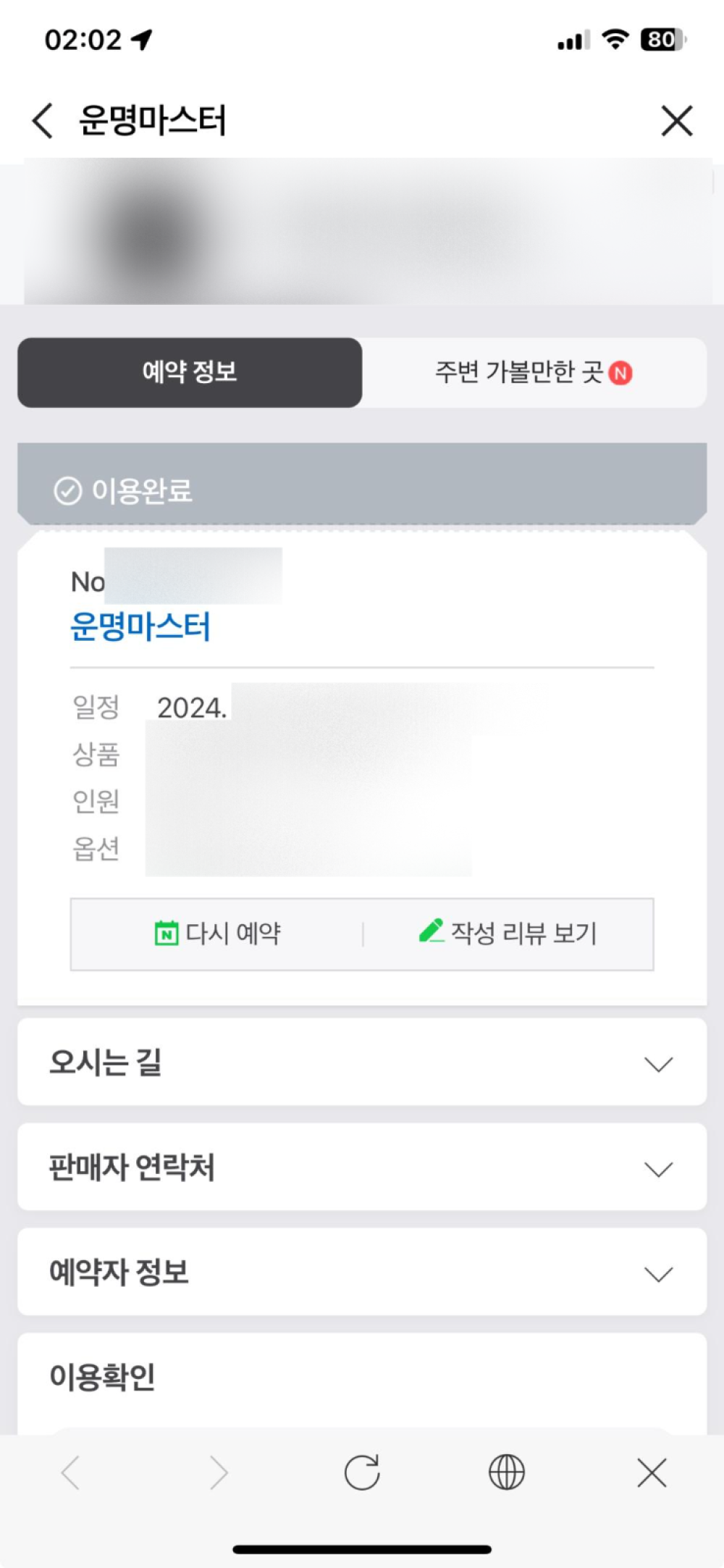Expand the 예약자 정보 section
The image size is (724, 1568).
tap(658, 1274)
